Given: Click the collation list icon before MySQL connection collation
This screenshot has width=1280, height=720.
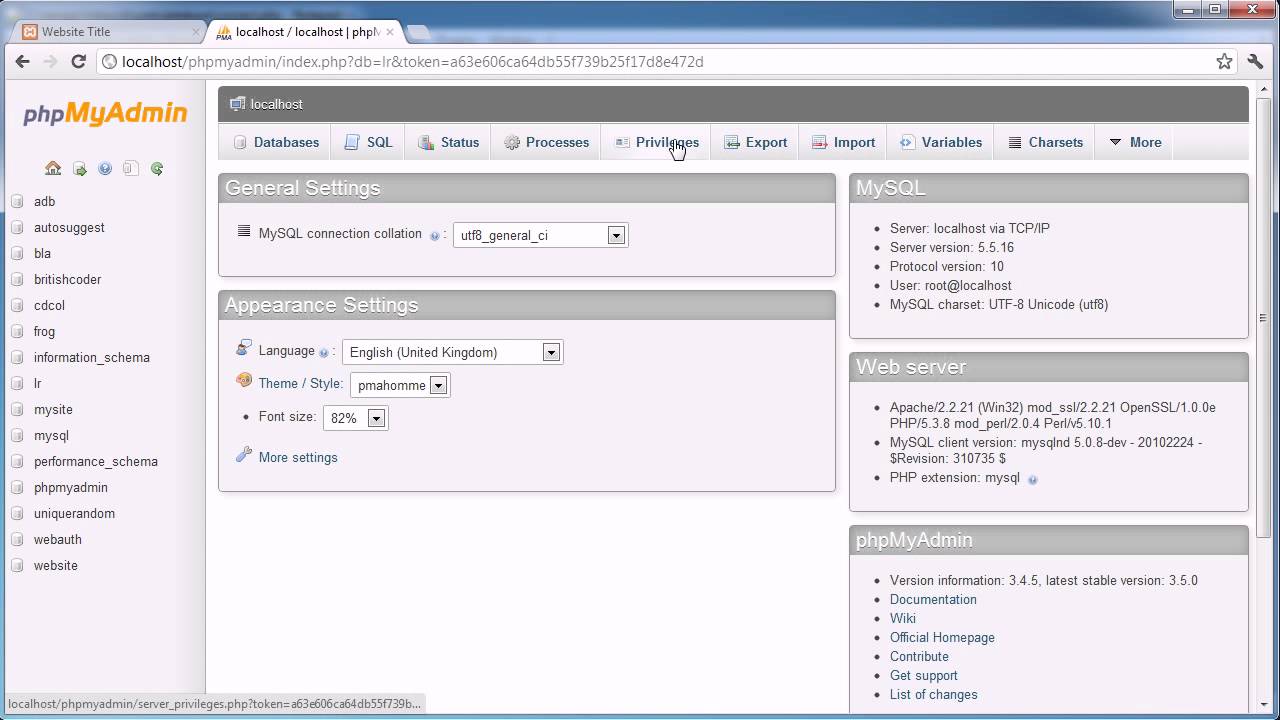Looking at the screenshot, I should [244, 232].
